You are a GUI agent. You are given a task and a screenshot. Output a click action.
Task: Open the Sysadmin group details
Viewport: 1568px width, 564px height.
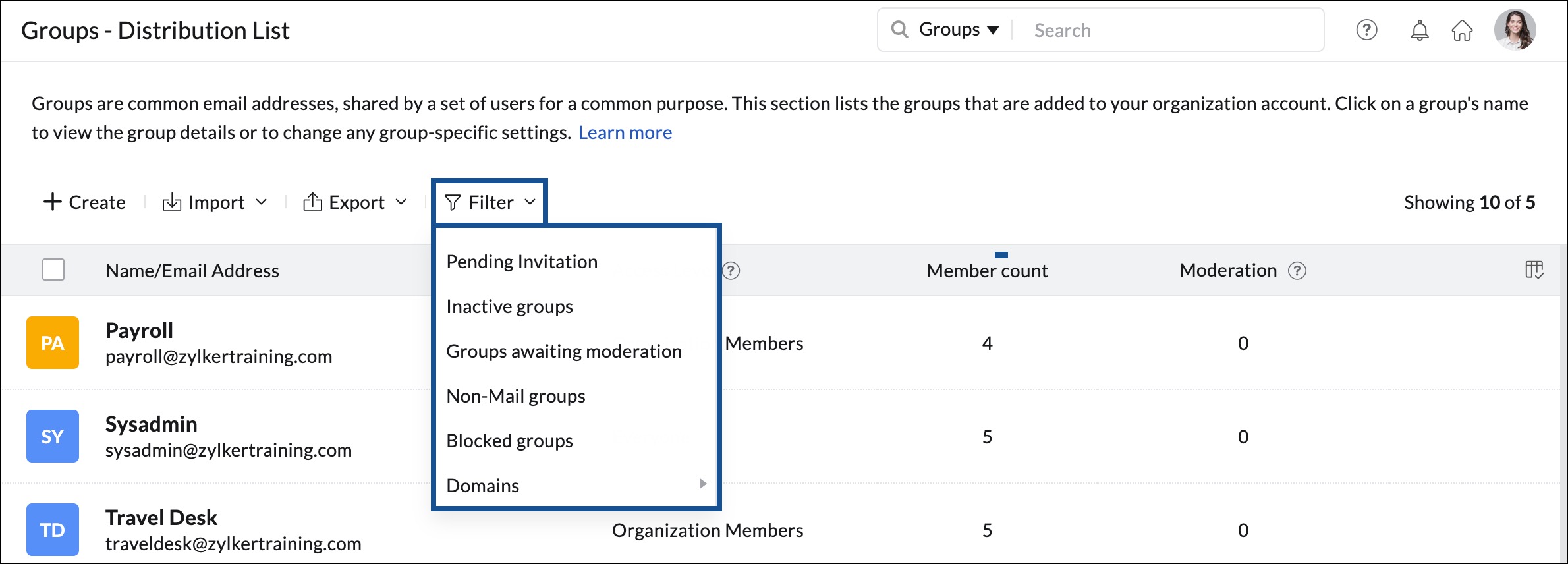(151, 424)
